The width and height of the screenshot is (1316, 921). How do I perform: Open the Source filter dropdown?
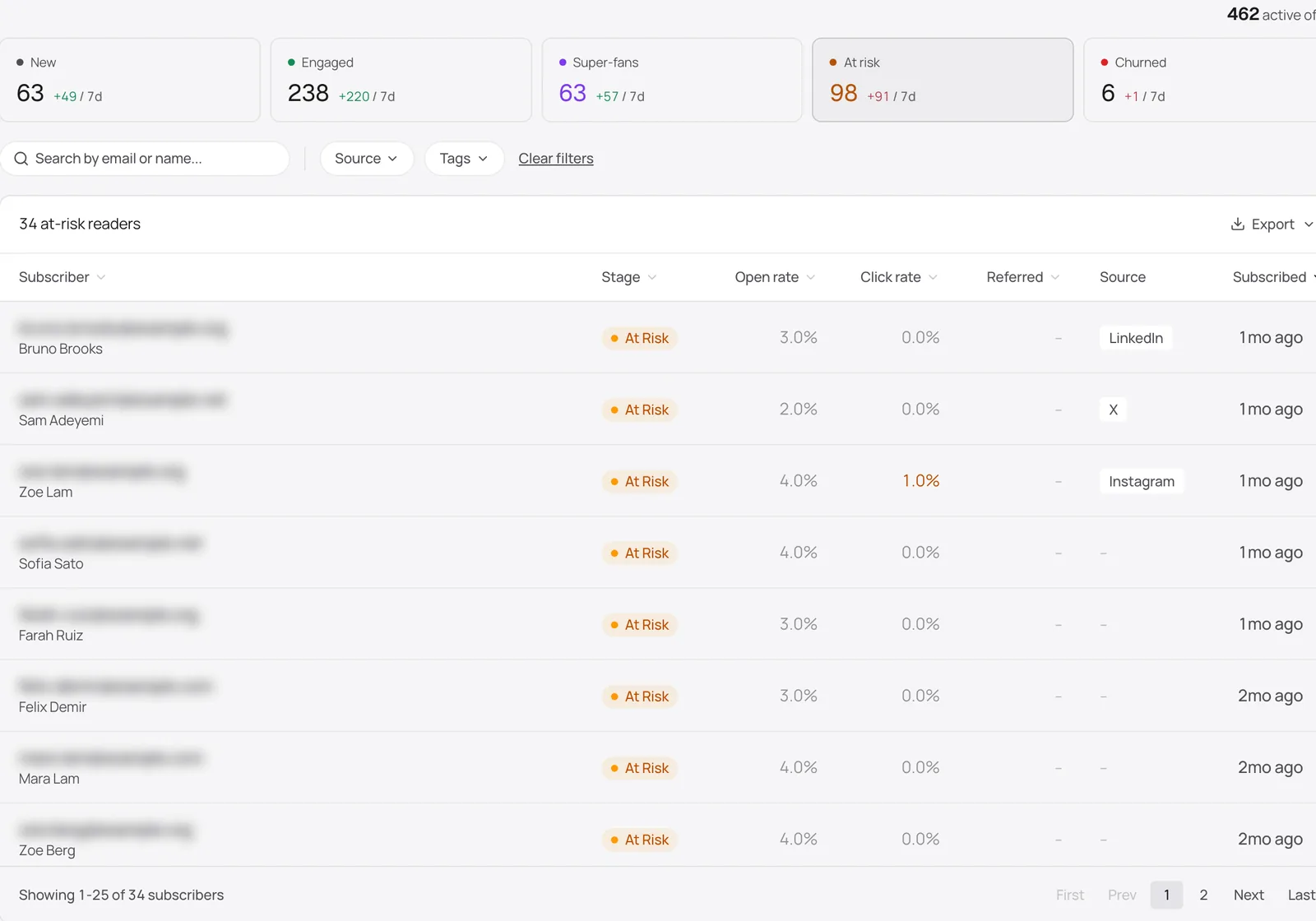pos(367,159)
